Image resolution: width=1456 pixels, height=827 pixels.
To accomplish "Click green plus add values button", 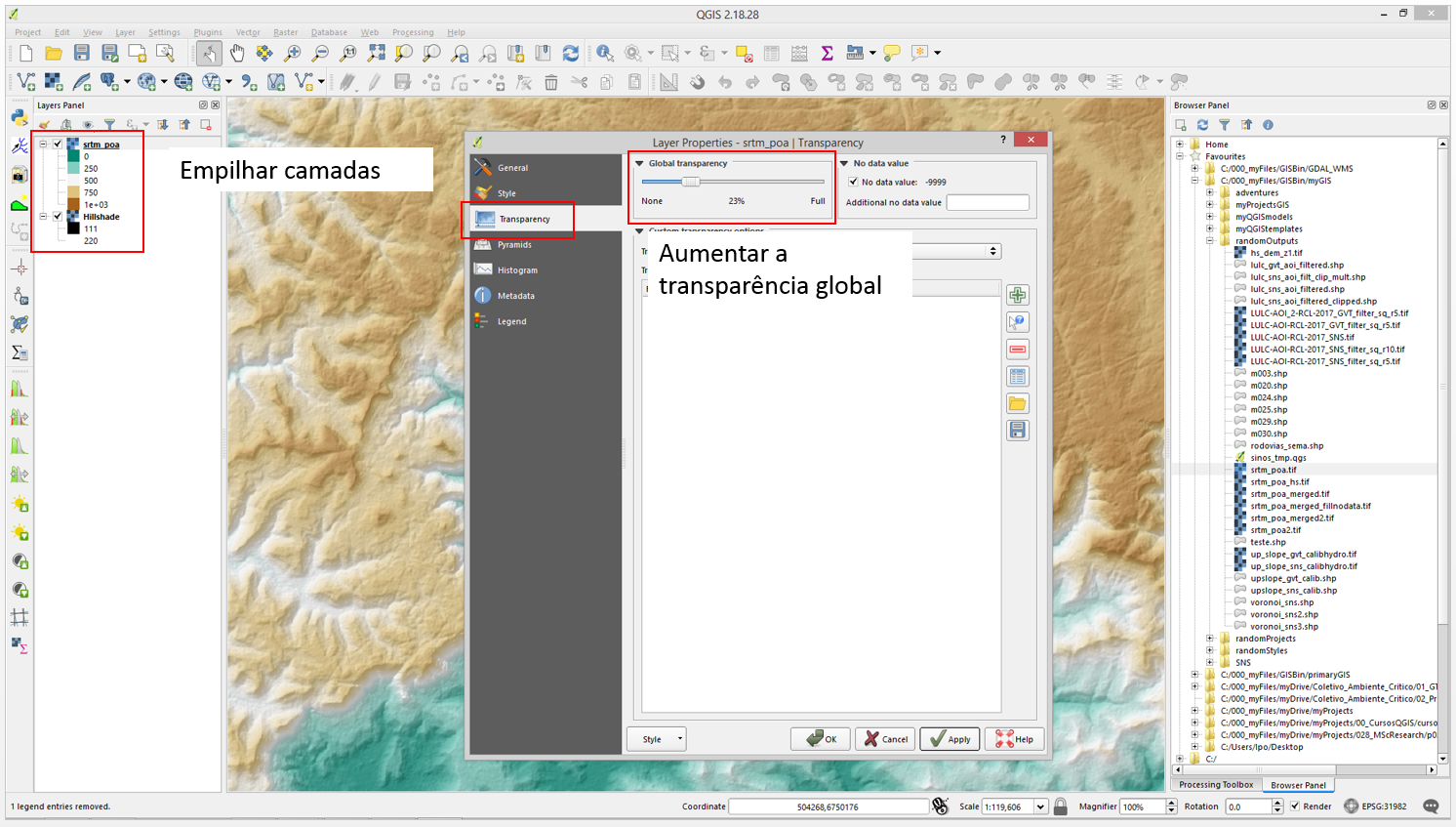I will point(1017,295).
